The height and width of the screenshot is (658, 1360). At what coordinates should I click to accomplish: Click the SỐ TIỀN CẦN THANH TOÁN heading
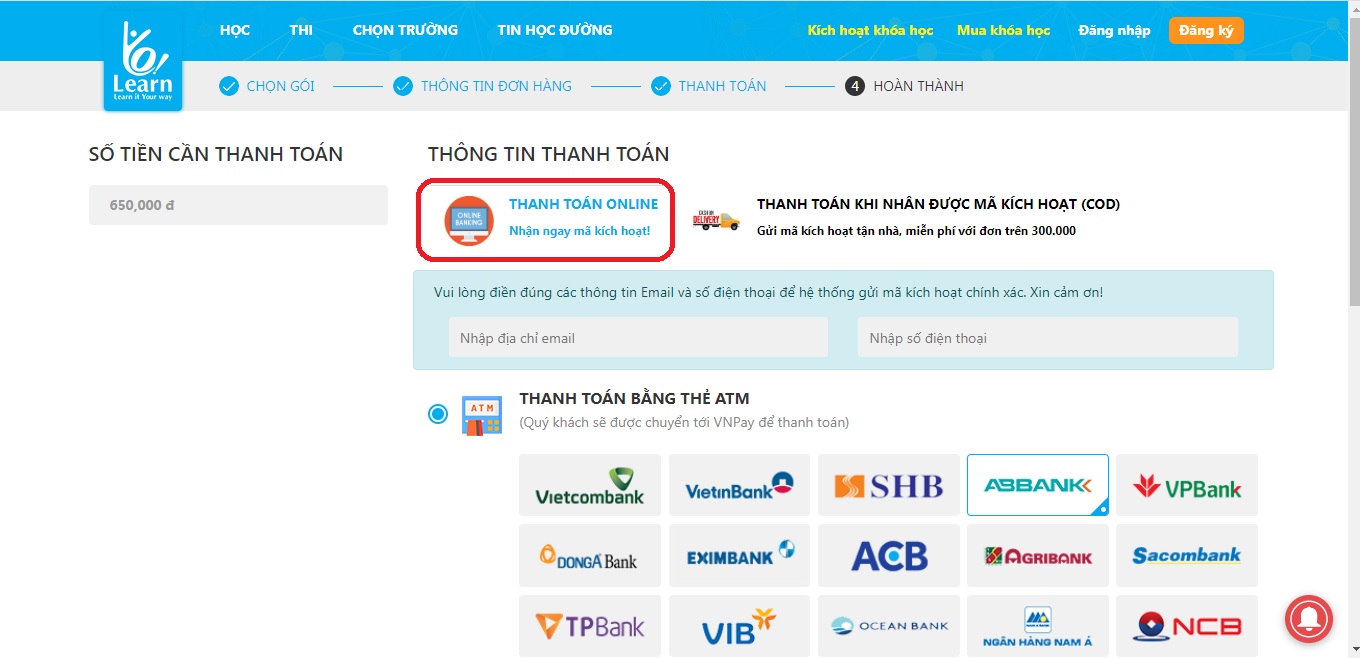point(216,154)
